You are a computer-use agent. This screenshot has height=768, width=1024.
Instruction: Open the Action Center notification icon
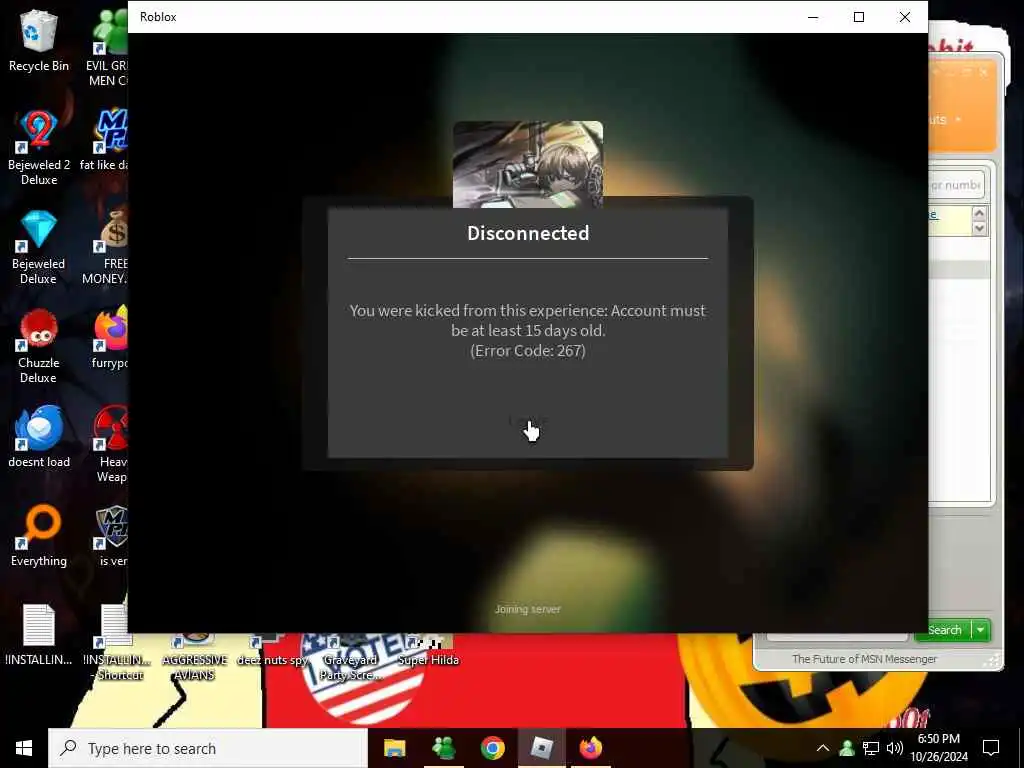(x=991, y=748)
